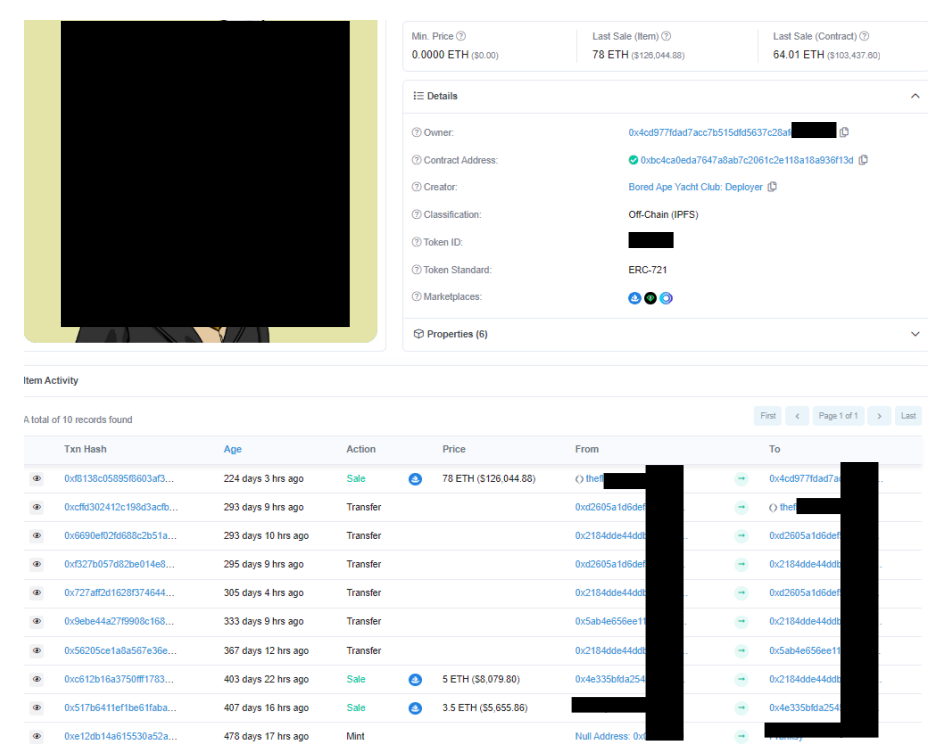Viewport: 947px width, 756px height.
Task: Toggle eye preview for txn 0x6690ef02fd688c2b51a
Action: (x=37, y=536)
